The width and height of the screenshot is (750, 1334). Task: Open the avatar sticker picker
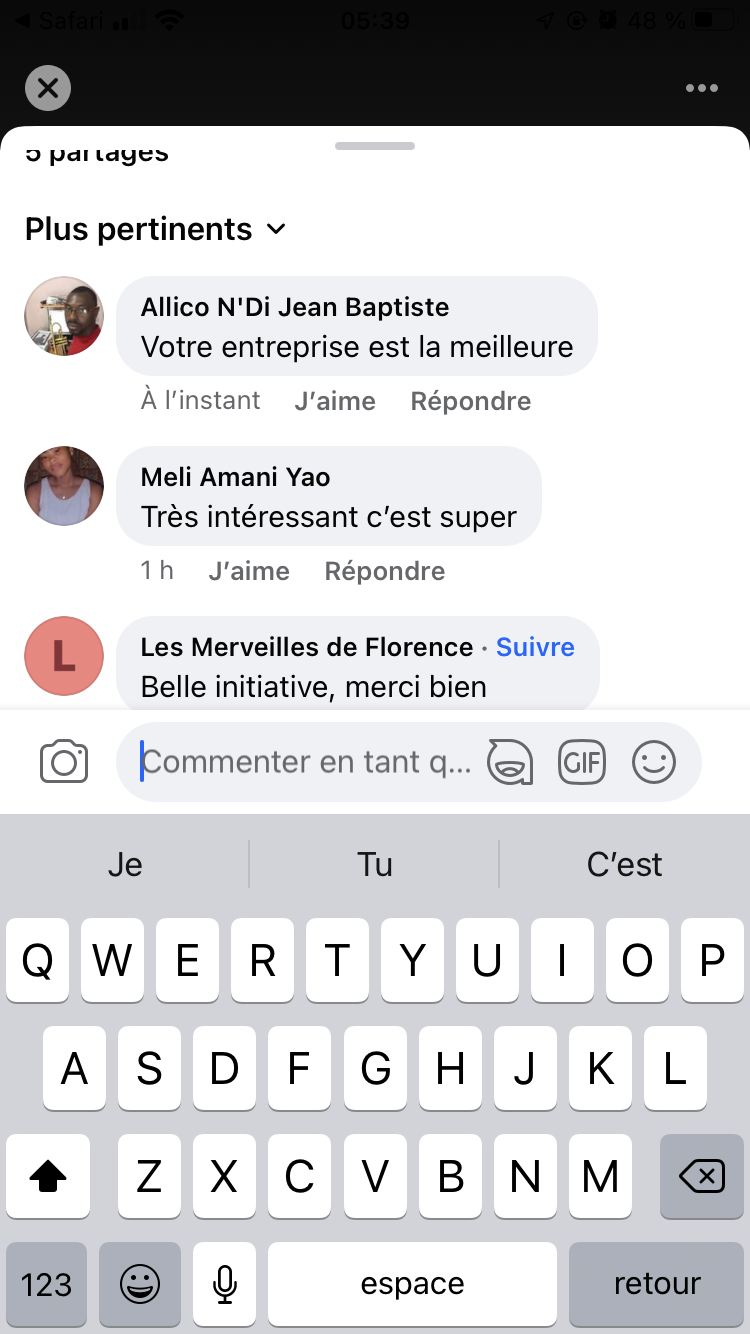(x=509, y=762)
